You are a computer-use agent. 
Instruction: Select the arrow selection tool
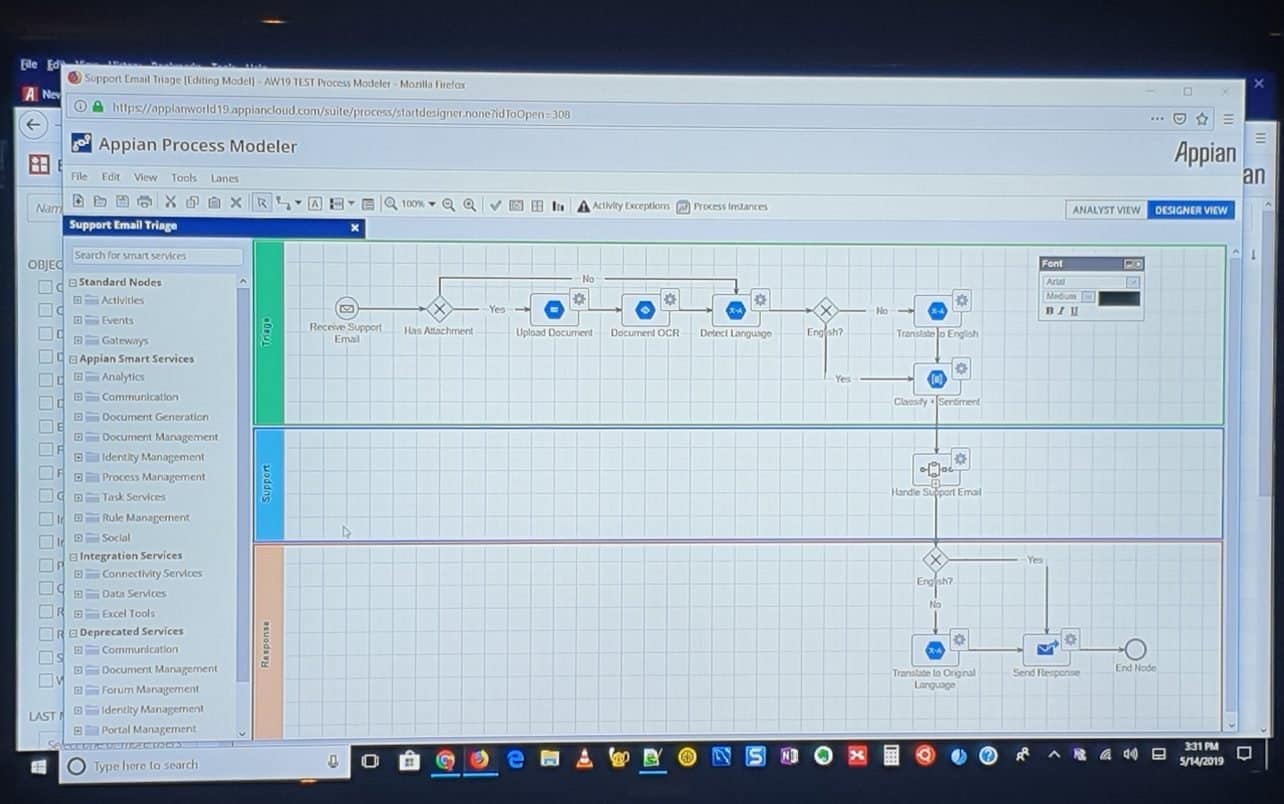point(259,204)
